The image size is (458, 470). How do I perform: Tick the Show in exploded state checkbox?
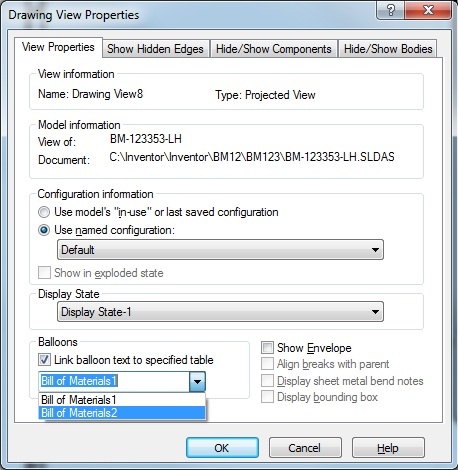click(44, 273)
